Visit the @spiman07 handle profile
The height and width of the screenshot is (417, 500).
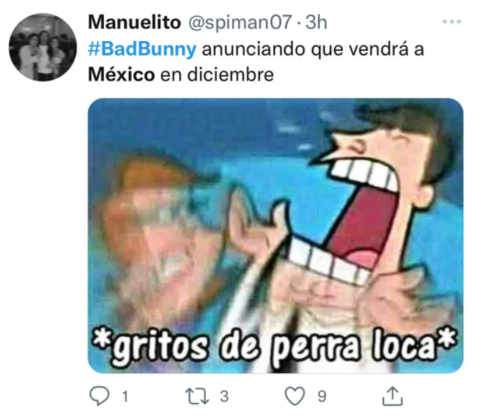tap(240, 23)
